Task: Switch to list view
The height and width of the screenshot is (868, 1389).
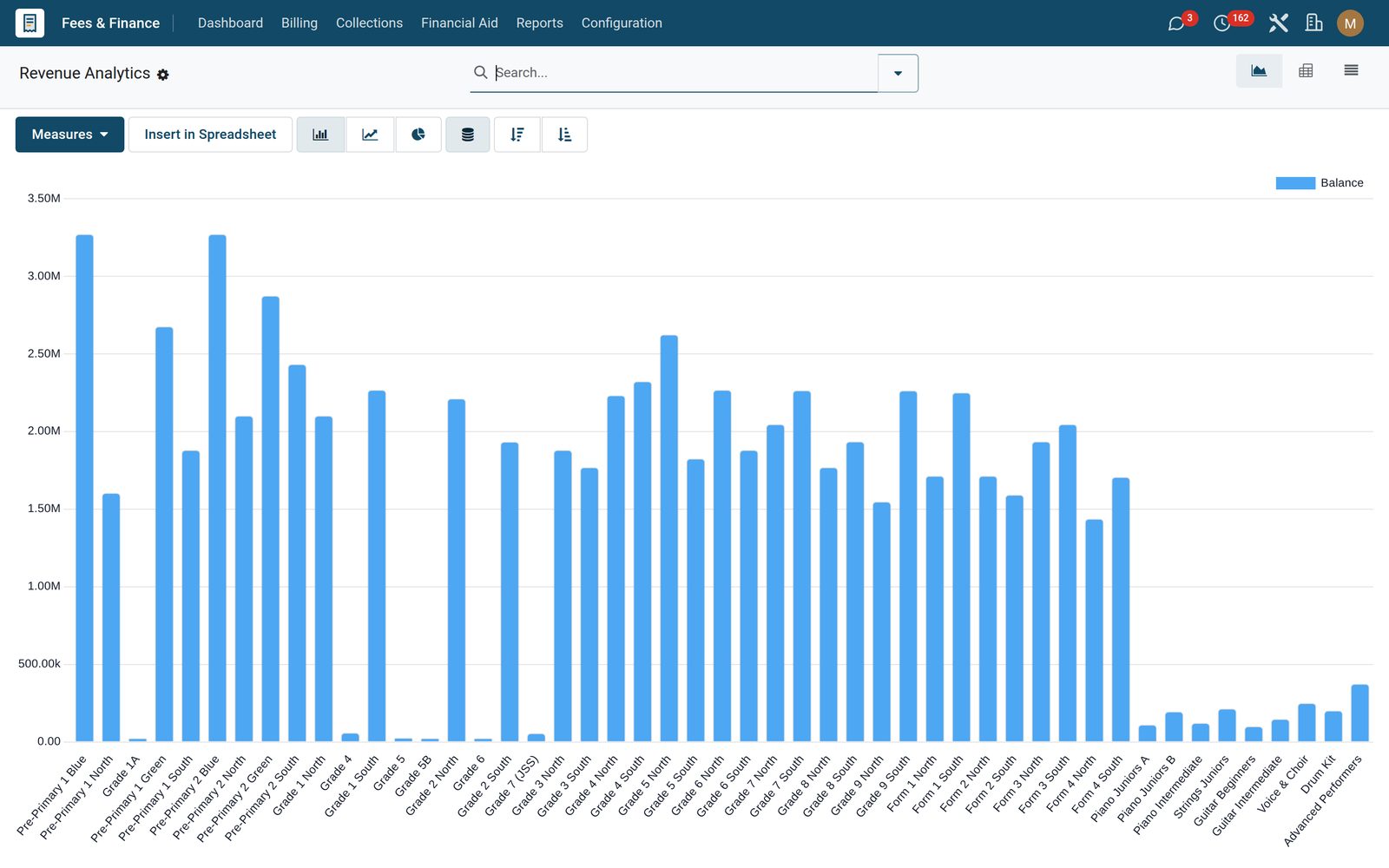Action: (x=1351, y=71)
